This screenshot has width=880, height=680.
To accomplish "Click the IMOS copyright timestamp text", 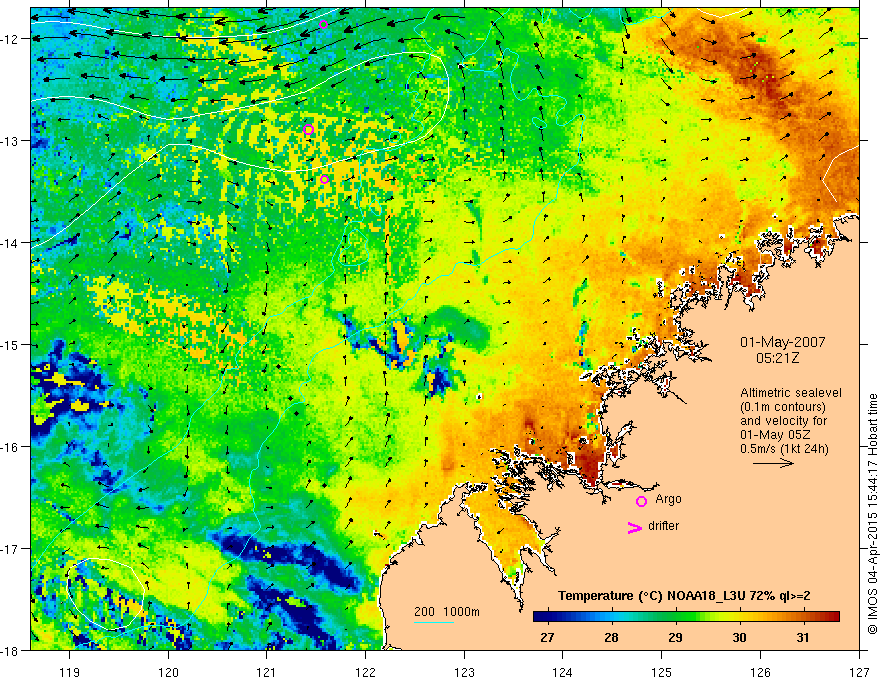I will click(873, 514).
